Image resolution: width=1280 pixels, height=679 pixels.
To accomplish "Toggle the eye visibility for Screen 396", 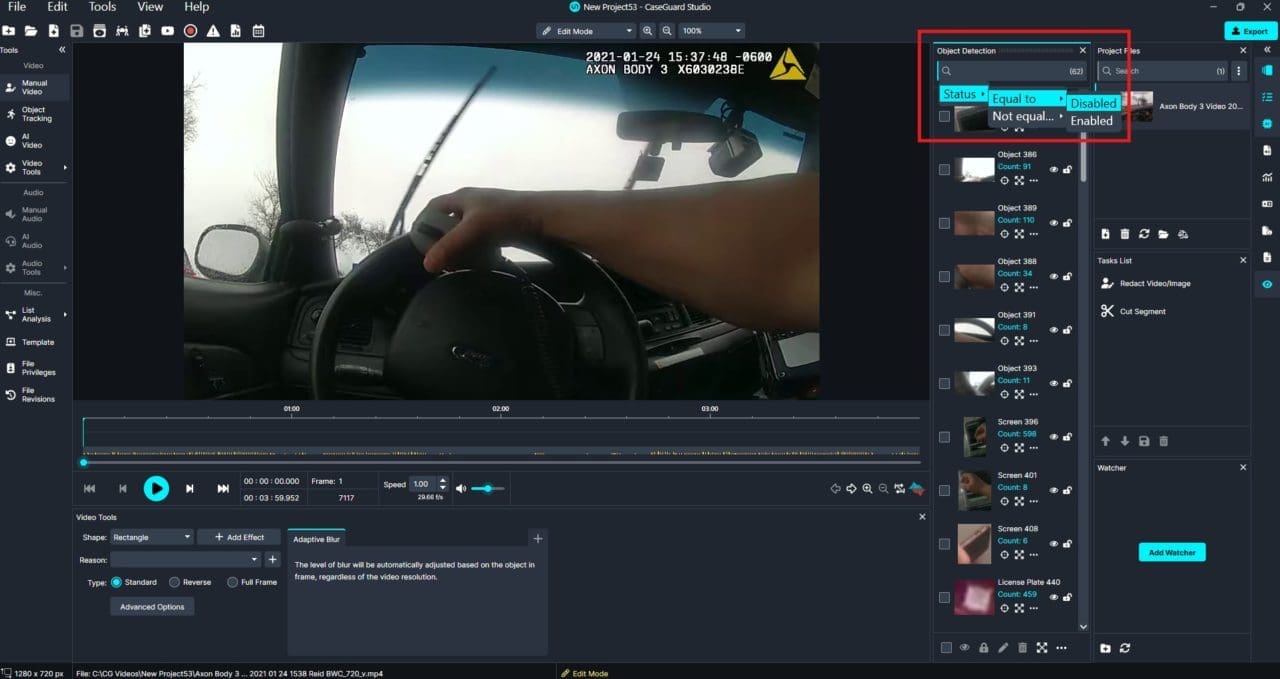I will tap(1053, 437).
